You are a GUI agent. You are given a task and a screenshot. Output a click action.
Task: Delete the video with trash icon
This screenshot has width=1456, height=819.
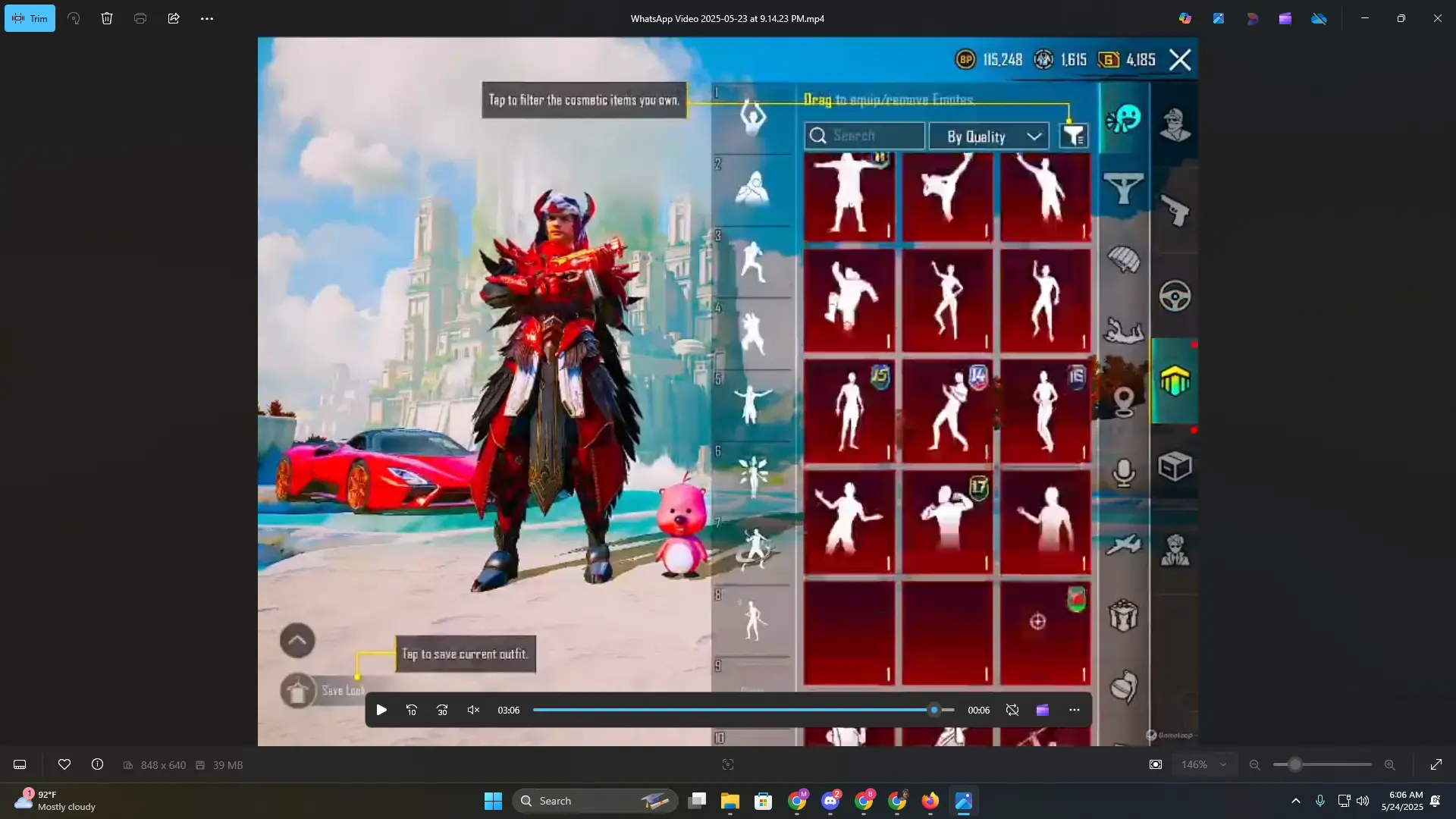click(x=107, y=18)
